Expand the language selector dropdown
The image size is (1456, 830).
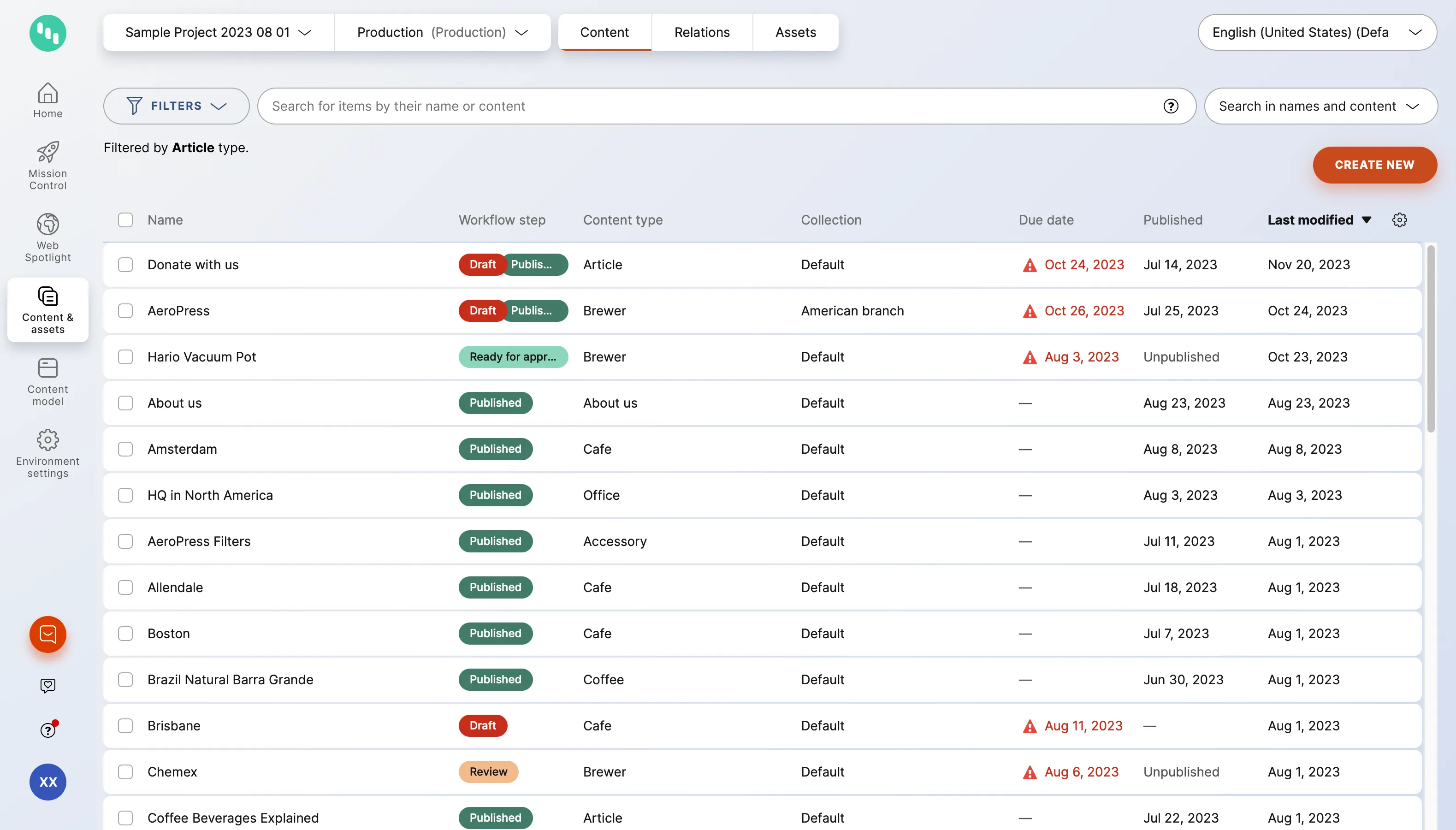[1316, 32]
